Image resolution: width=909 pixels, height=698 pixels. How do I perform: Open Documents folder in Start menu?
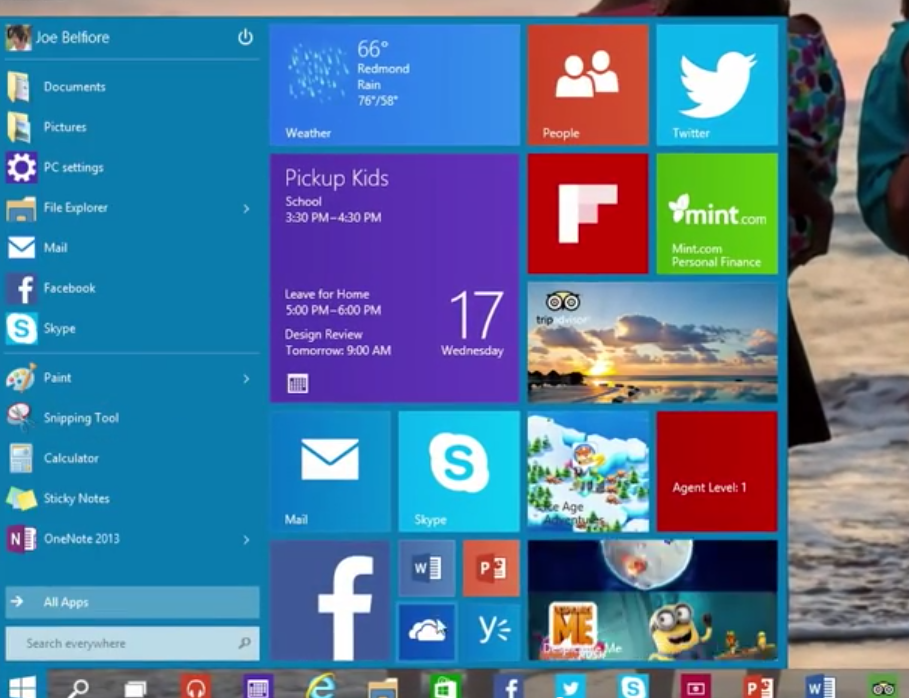click(x=132, y=87)
